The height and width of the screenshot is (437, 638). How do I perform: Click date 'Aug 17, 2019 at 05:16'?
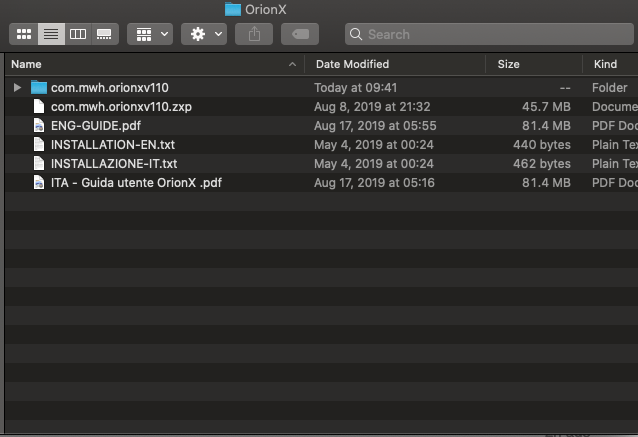pyautogui.click(x=374, y=183)
